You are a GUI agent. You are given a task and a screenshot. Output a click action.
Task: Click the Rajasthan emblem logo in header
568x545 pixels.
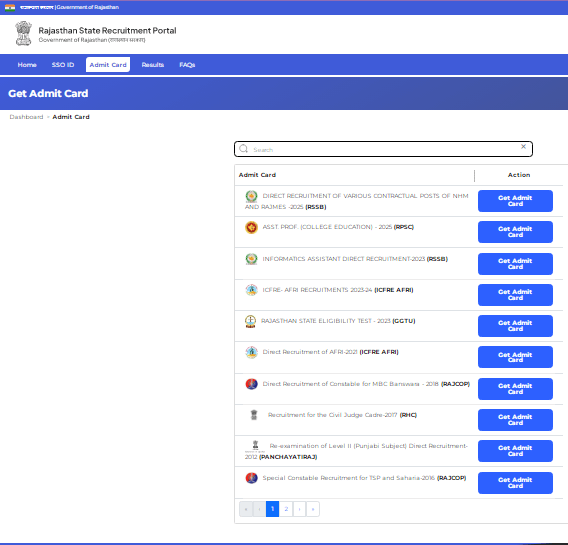click(24, 33)
